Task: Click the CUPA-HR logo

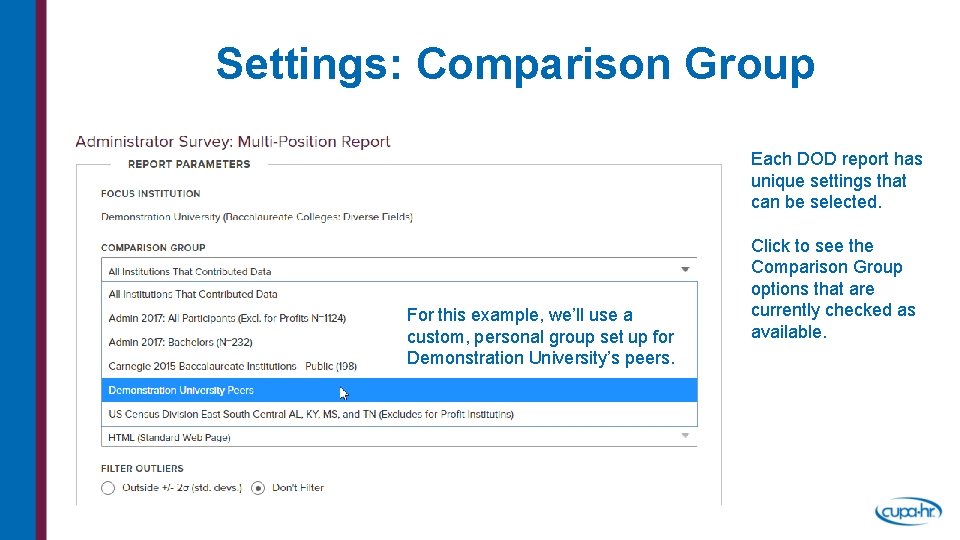Action: [x=907, y=512]
